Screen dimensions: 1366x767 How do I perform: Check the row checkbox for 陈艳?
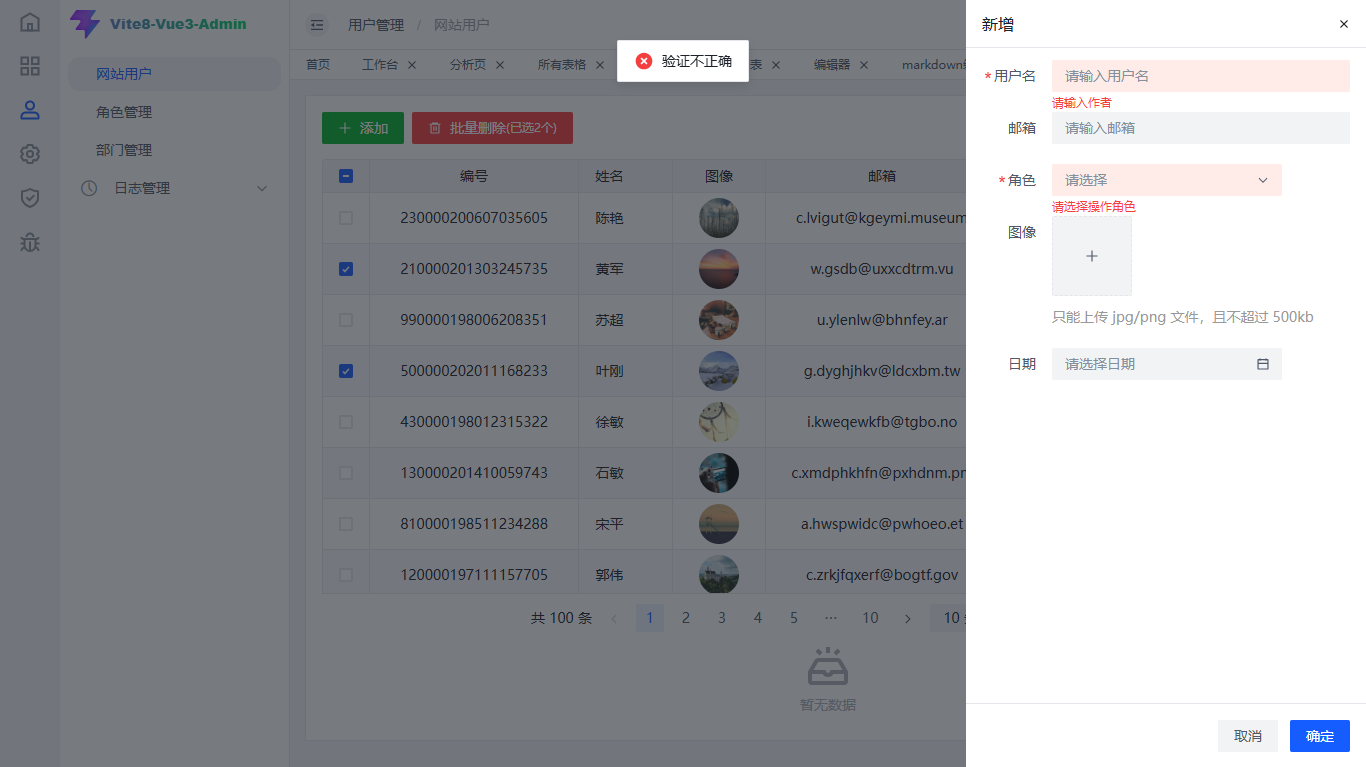click(x=346, y=218)
